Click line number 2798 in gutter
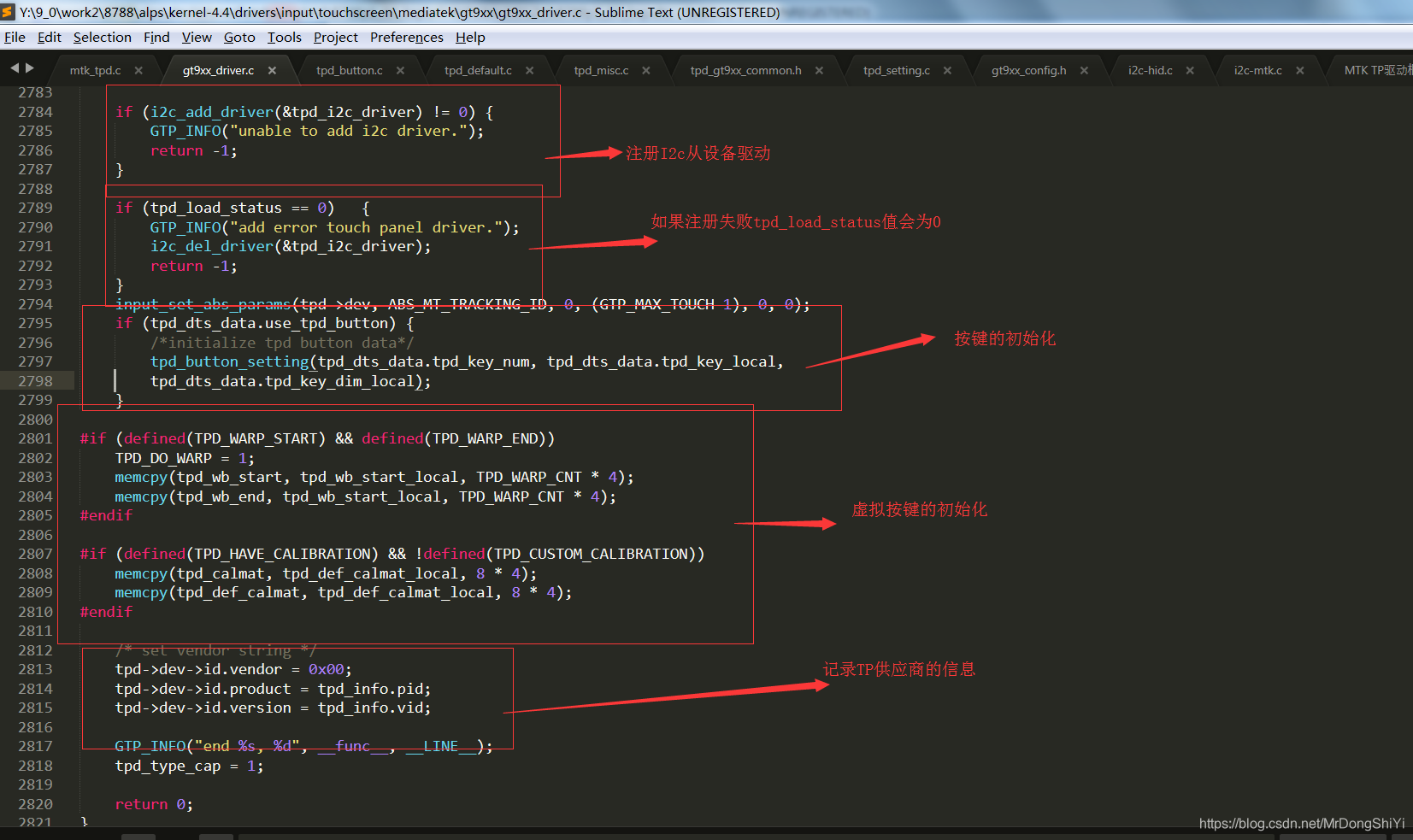Viewport: 1413px width, 840px height. point(35,381)
